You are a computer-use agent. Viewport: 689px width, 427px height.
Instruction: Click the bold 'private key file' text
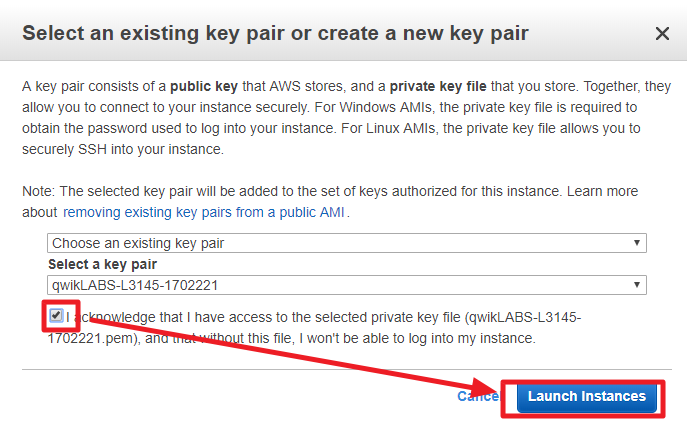pyautogui.click(x=438, y=87)
